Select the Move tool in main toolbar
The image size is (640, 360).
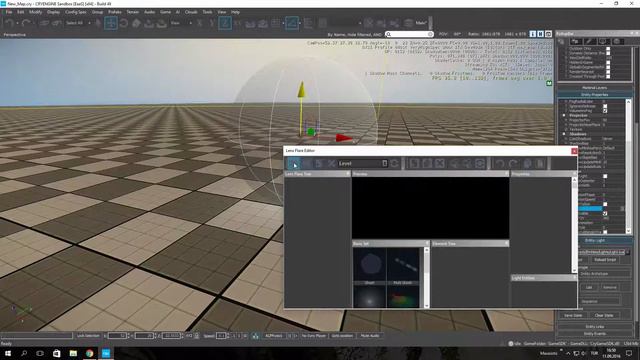[111, 23]
